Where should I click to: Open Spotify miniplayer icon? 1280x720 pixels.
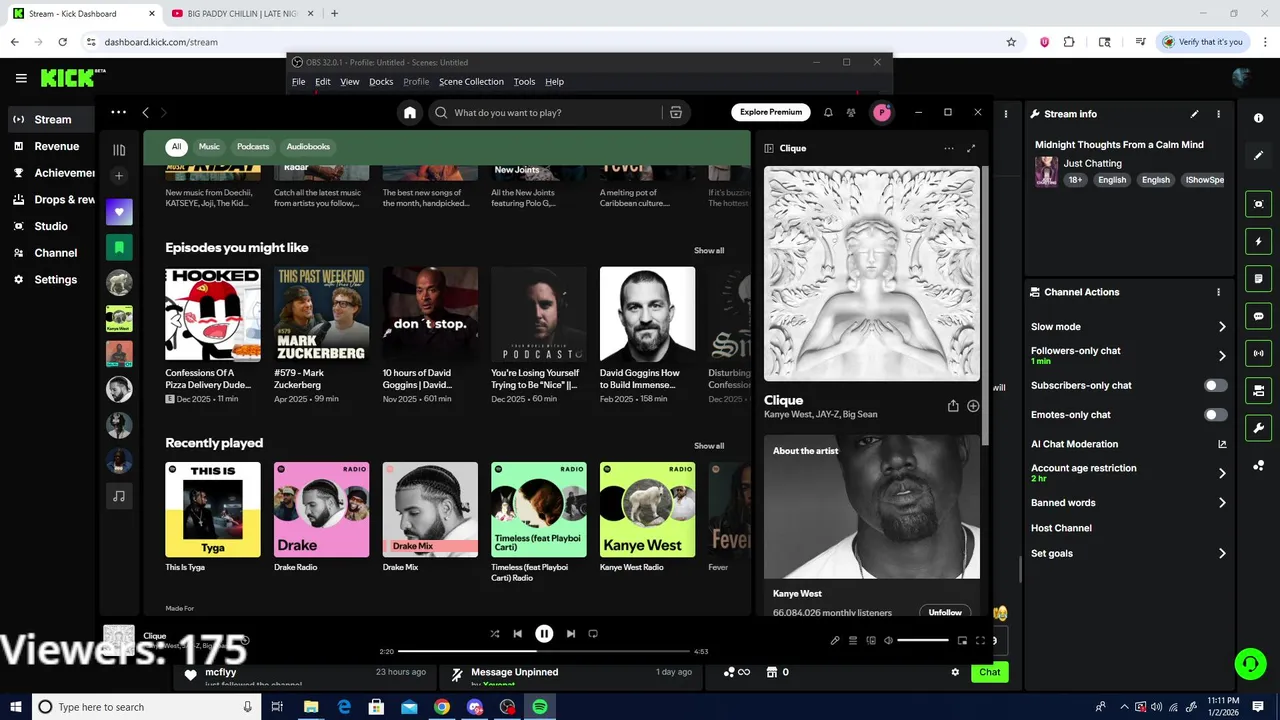(962, 641)
